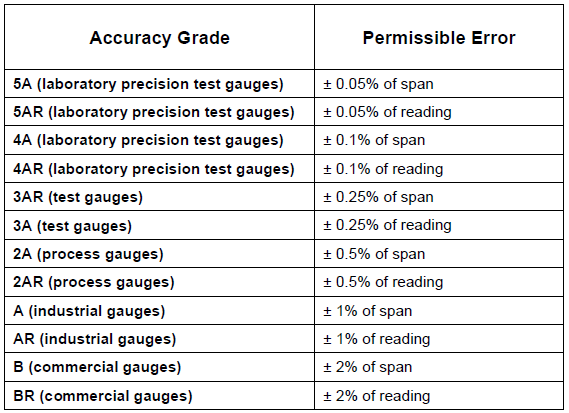Click the A industrial gauges cell
This screenshot has height=413, width=569.
pos(159,311)
